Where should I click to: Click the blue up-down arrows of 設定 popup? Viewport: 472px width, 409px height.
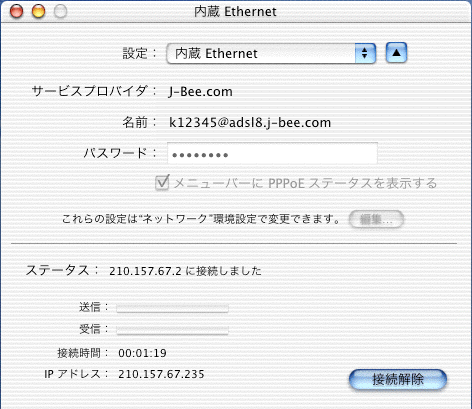pyautogui.click(x=365, y=53)
